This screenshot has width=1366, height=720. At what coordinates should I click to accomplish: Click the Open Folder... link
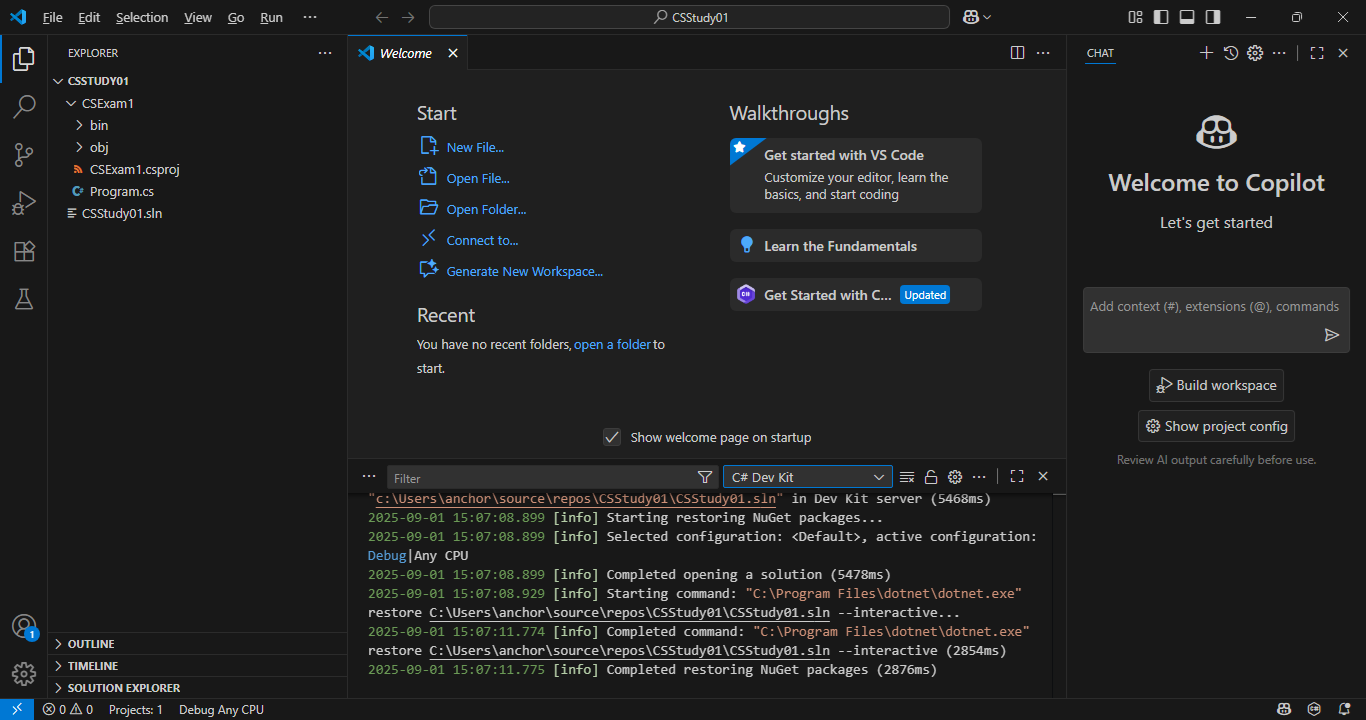point(486,209)
